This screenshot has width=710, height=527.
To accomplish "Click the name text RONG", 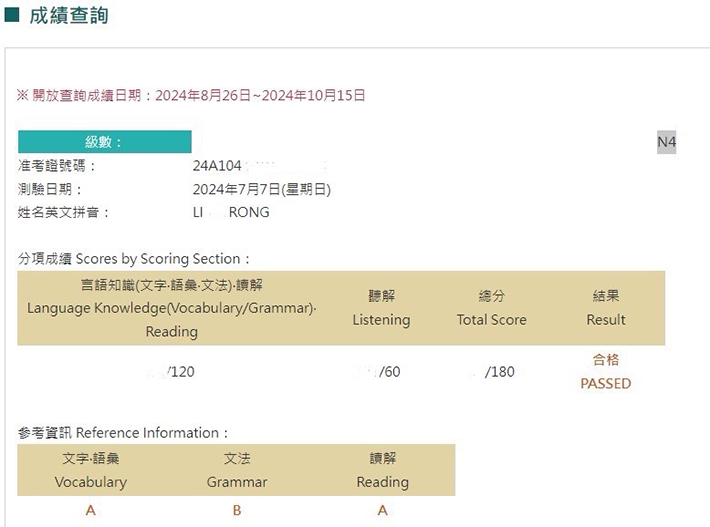I will [249, 212].
